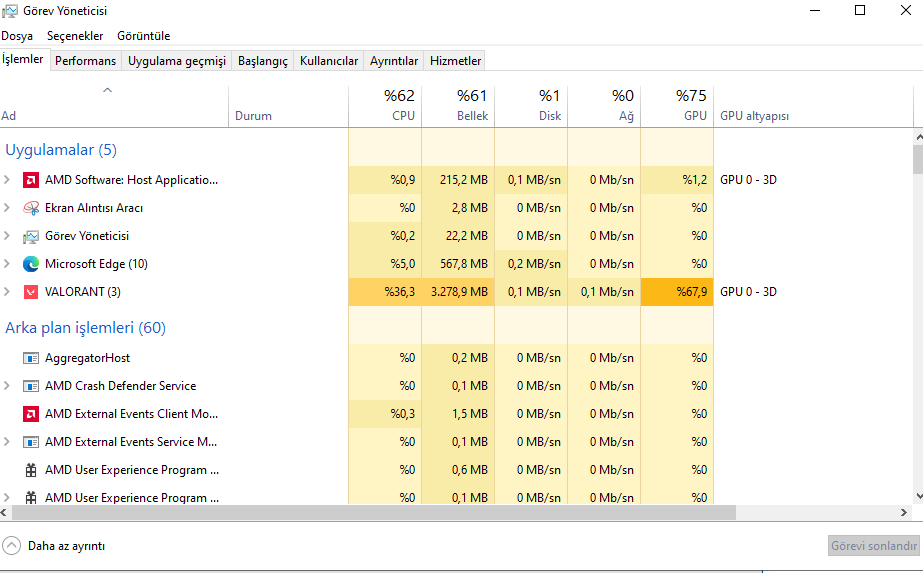The height and width of the screenshot is (573, 923).
Task: Click the VALORANT game icon
Action: tap(31, 292)
